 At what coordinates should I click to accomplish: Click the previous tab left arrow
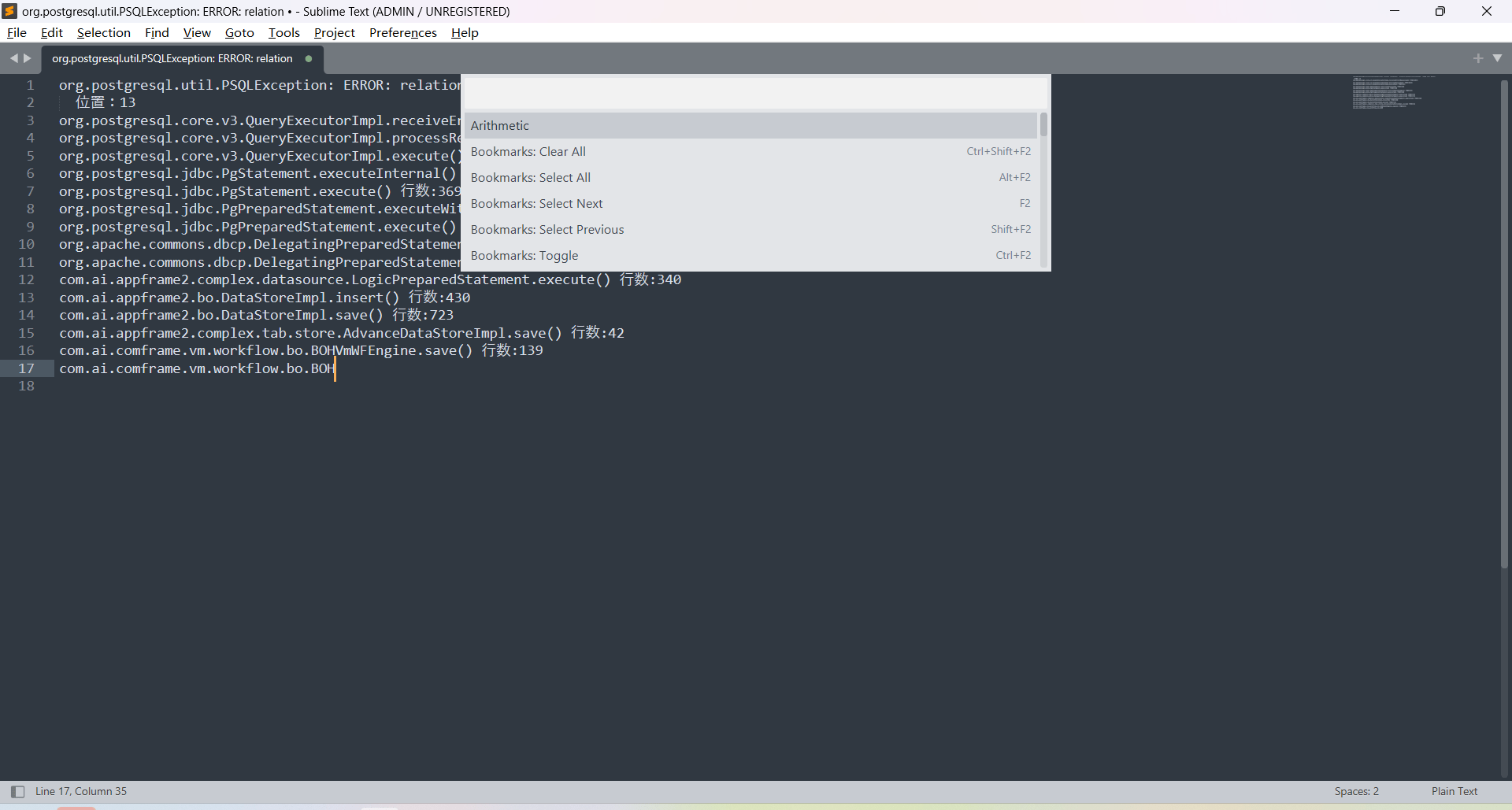pos(13,58)
